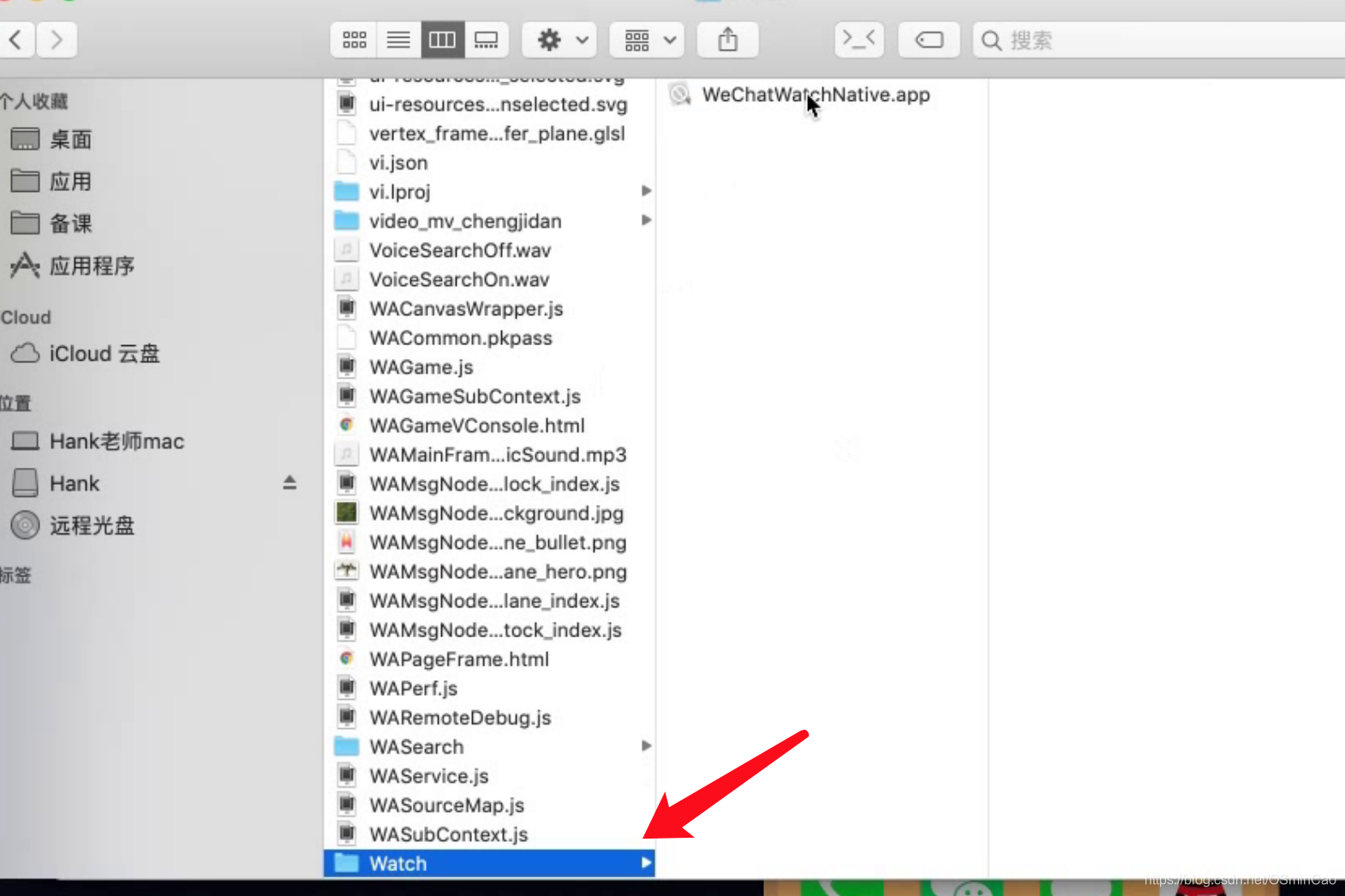1345x896 pixels.
Task: Click the WeChatWatchNative.app icon
Action: click(x=680, y=94)
